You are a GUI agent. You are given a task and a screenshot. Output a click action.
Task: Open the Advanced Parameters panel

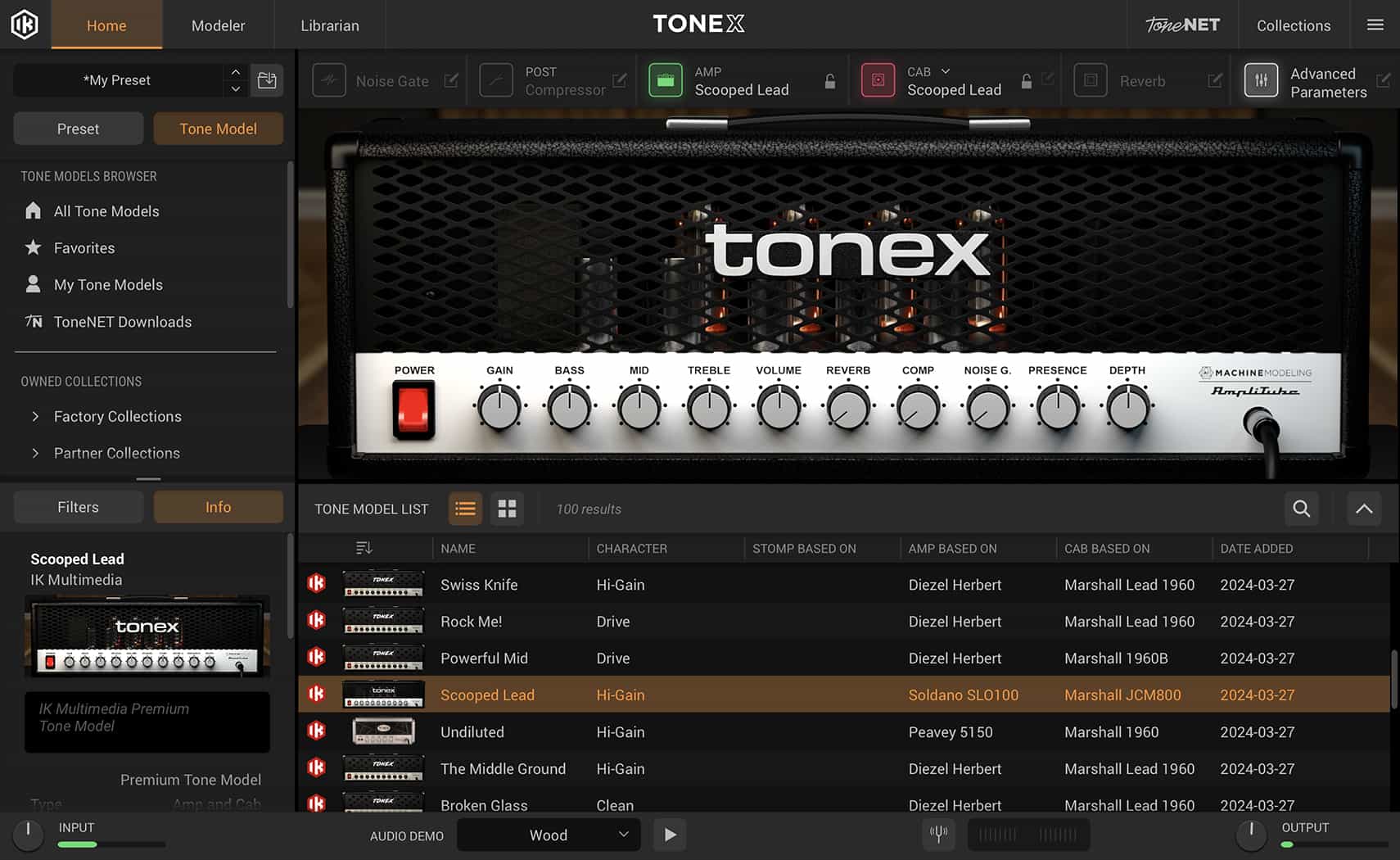coord(1261,79)
